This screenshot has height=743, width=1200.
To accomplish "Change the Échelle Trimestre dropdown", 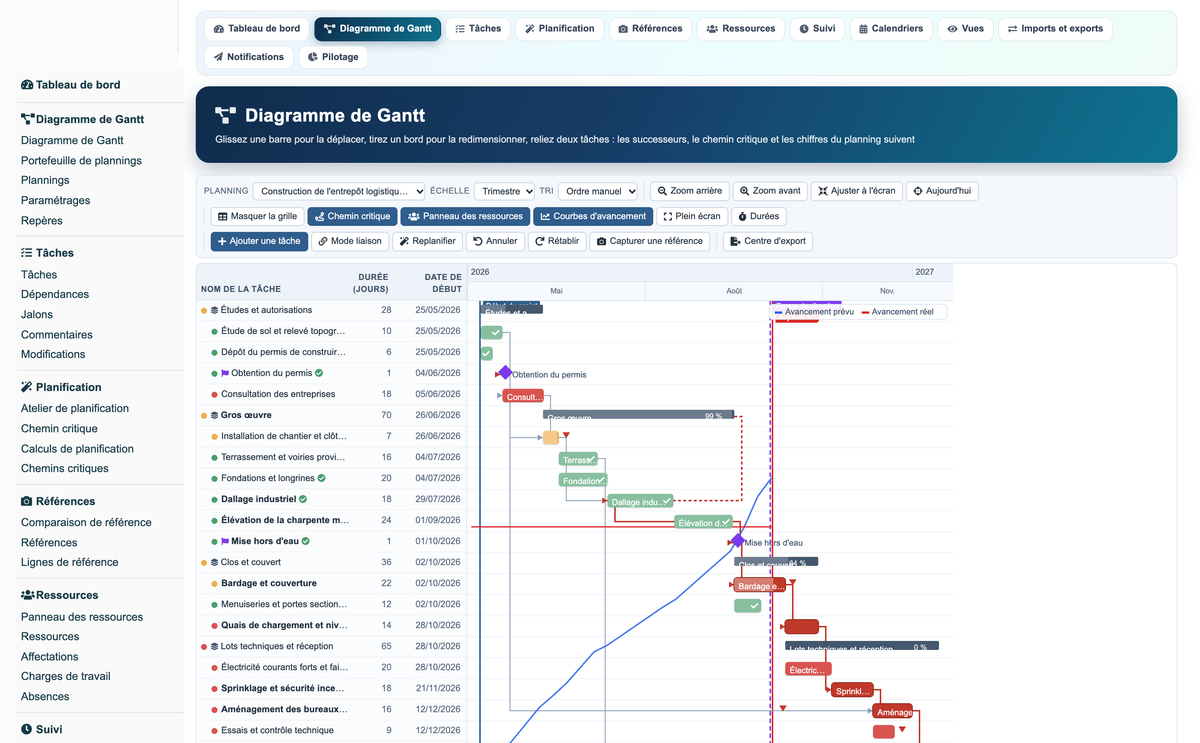I will pos(504,191).
